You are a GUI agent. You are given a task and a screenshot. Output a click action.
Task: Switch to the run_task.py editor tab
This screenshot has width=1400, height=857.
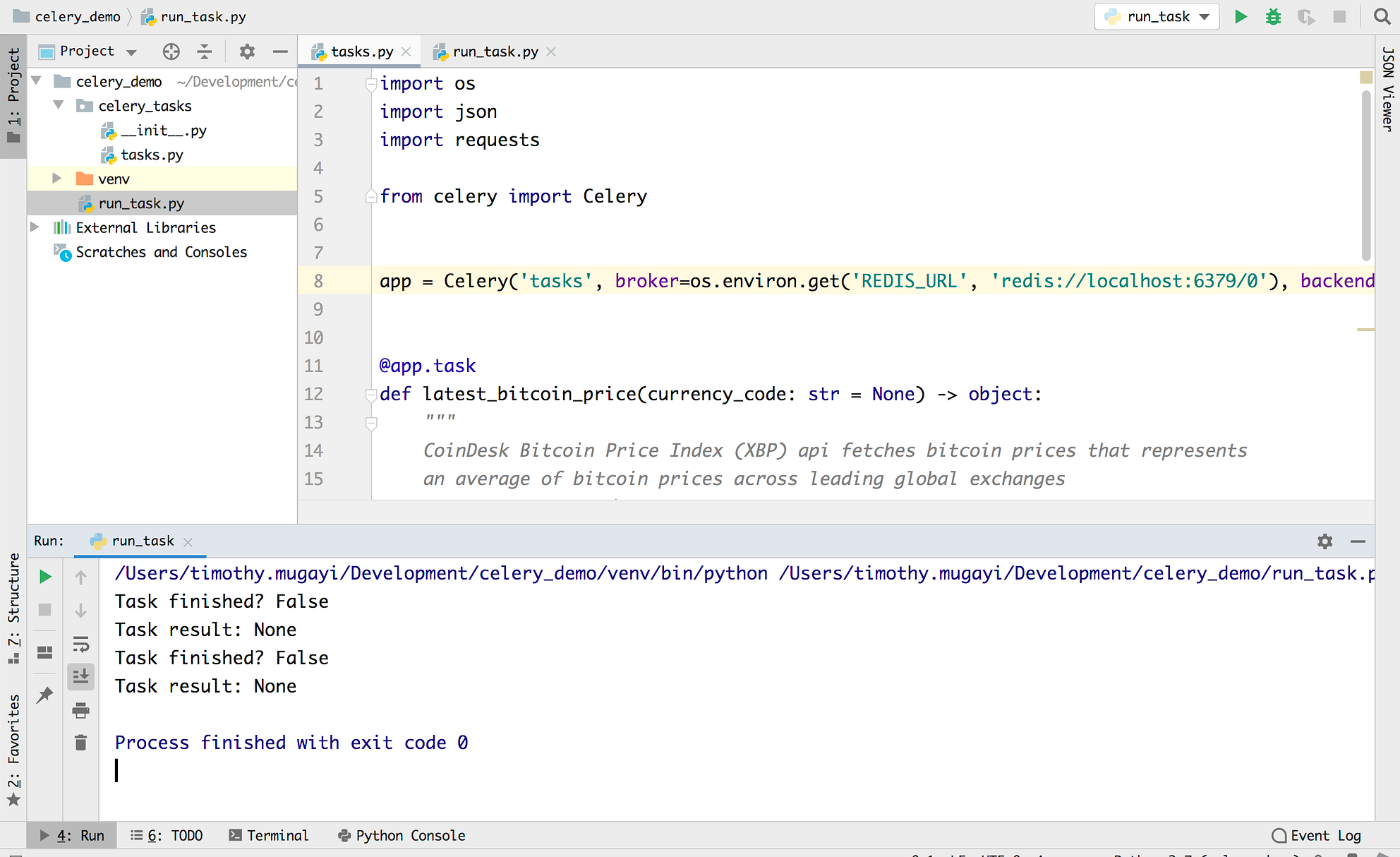(494, 51)
